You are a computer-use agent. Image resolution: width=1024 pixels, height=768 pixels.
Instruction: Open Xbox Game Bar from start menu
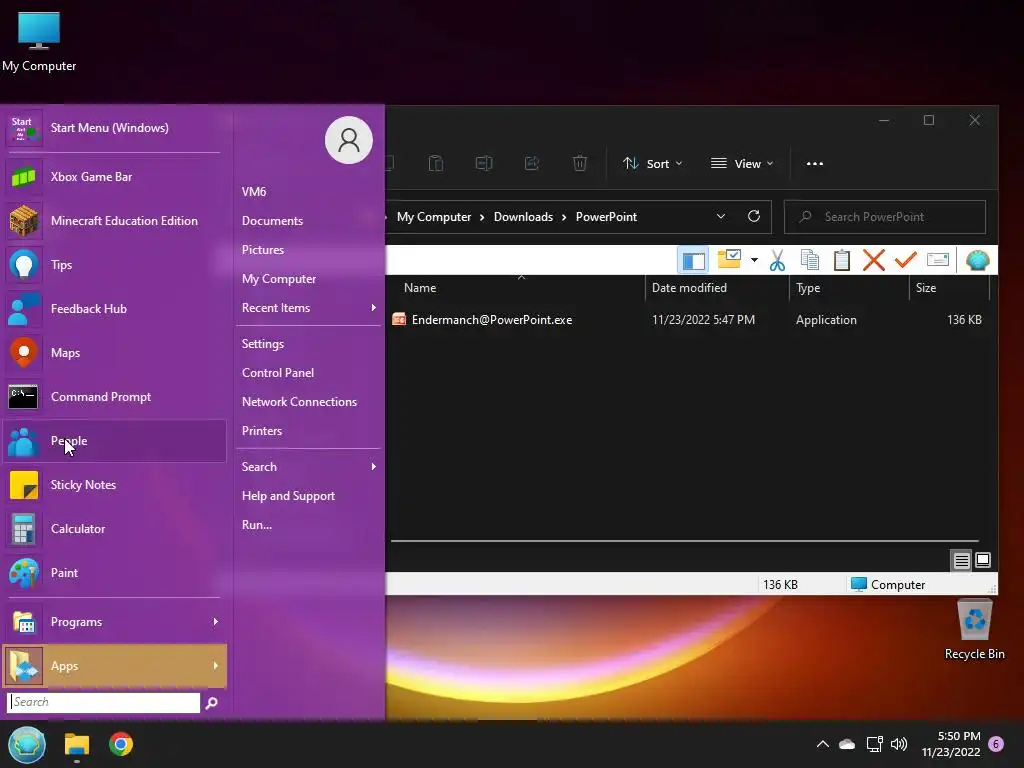114,176
